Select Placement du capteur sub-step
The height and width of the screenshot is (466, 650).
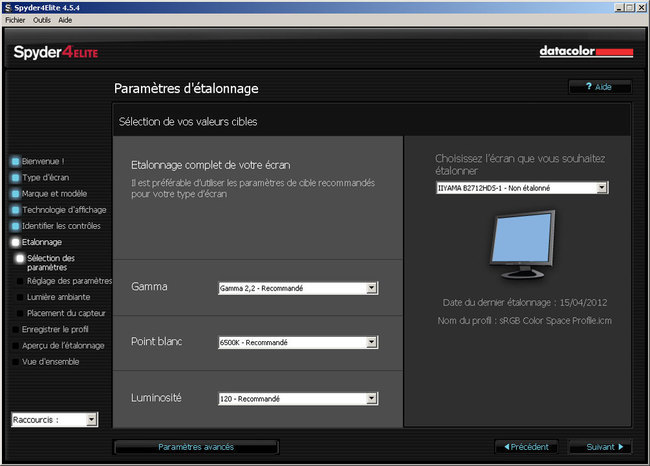pos(66,313)
